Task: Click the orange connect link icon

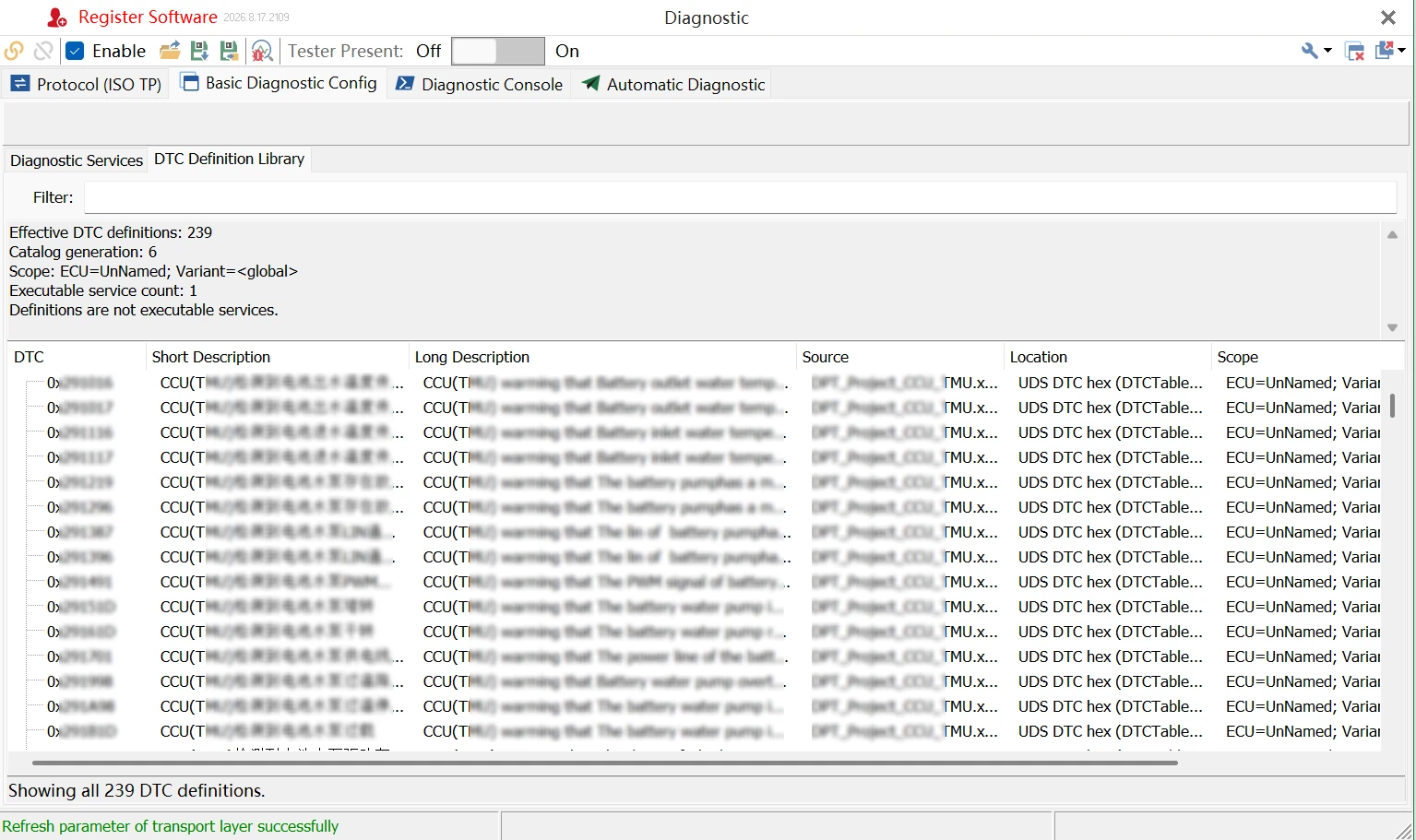Action: [14, 51]
